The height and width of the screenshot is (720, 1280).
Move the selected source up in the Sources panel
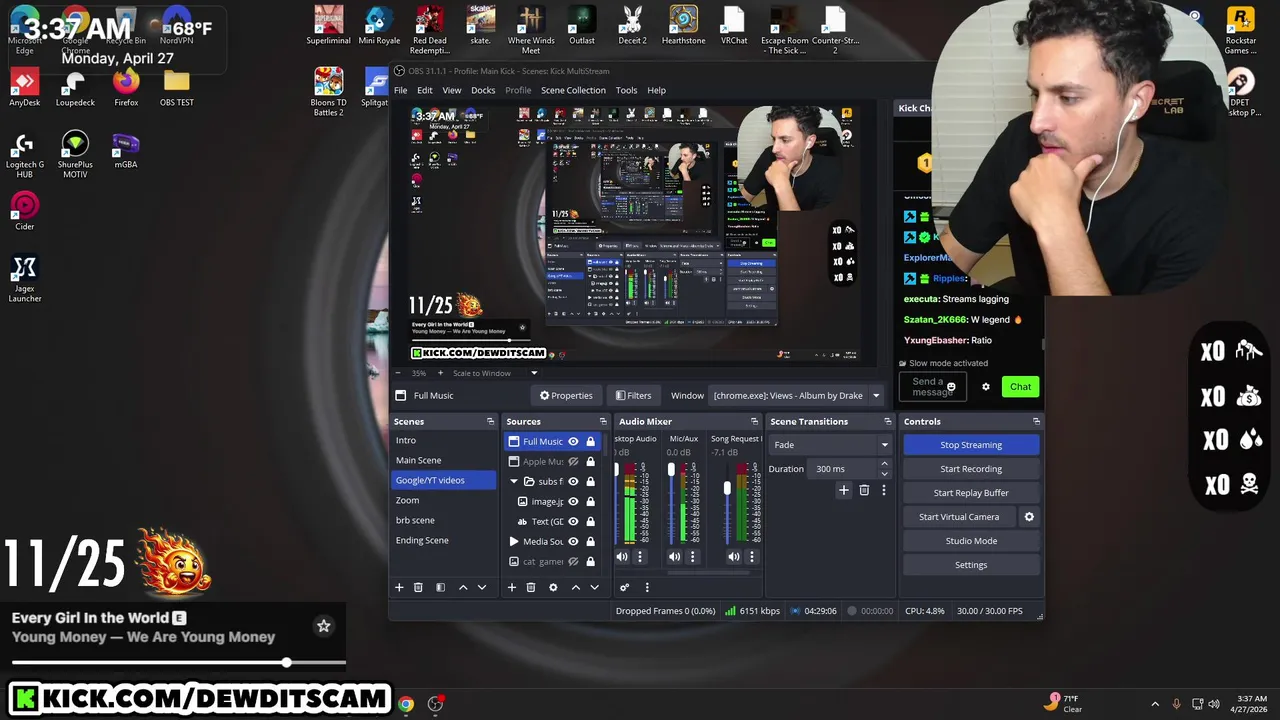click(575, 587)
